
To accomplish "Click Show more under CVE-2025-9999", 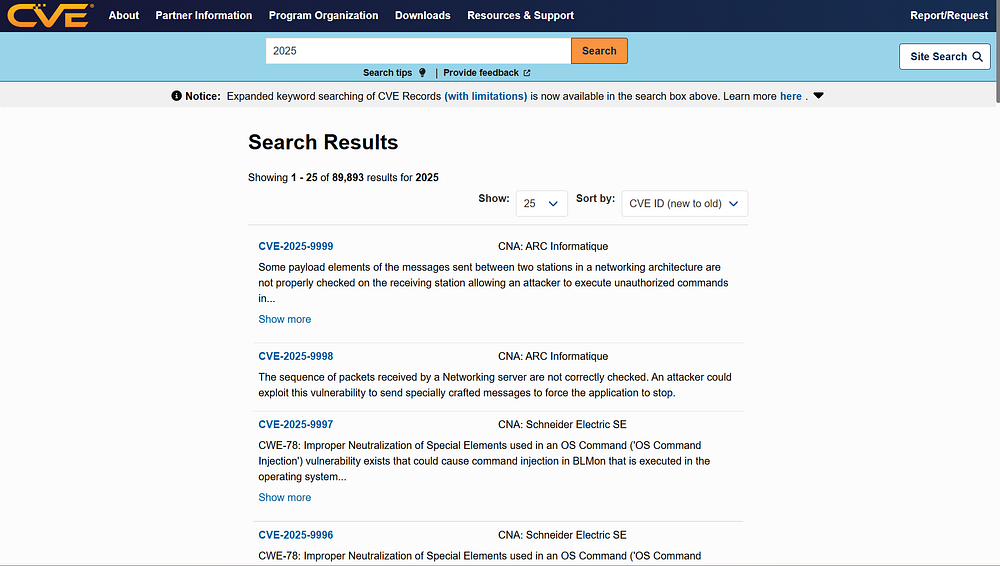I will tap(284, 319).
